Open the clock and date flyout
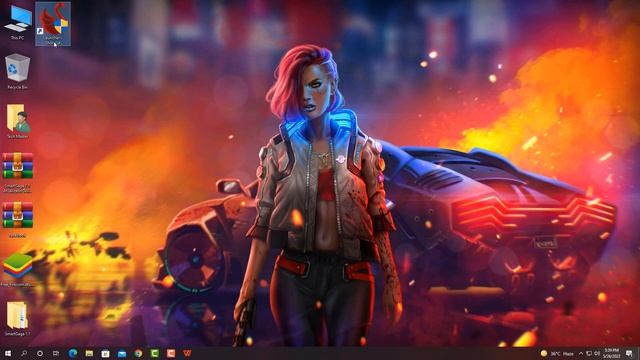640x360 pixels. pyautogui.click(x=611, y=353)
